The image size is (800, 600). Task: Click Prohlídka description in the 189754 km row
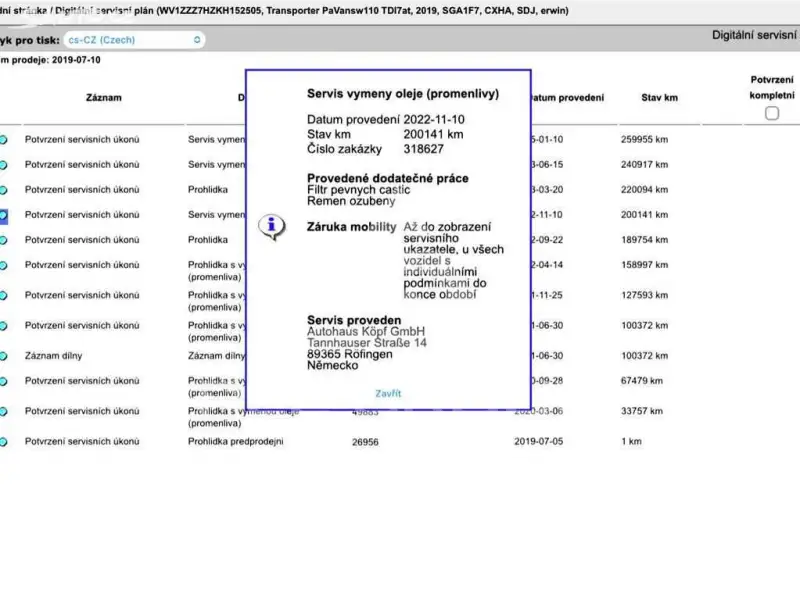(x=208, y=240)
